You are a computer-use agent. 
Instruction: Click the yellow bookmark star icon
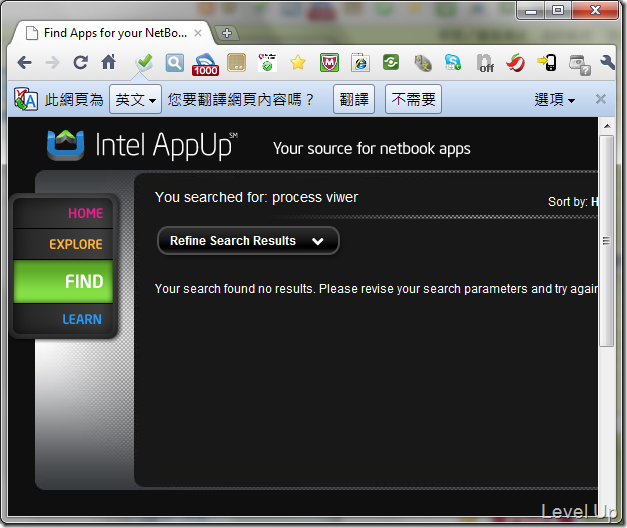(298, 62)
